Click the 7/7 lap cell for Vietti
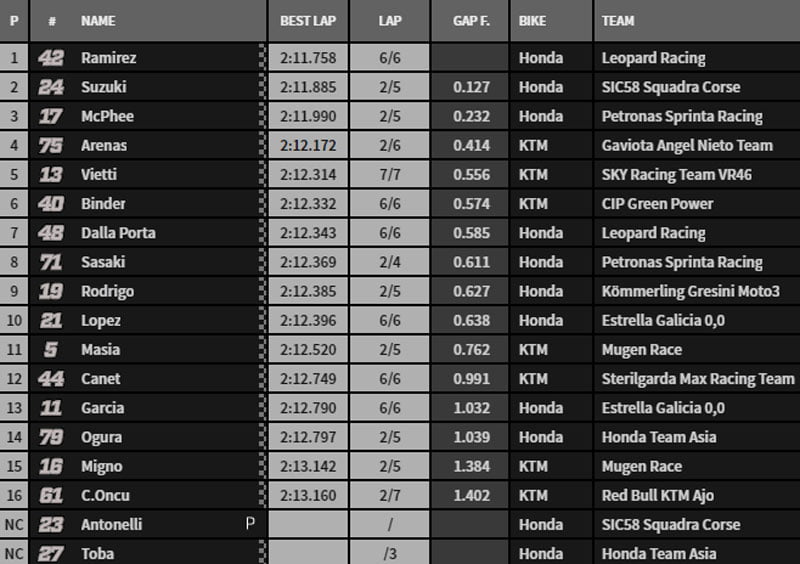 coord(390,175)
